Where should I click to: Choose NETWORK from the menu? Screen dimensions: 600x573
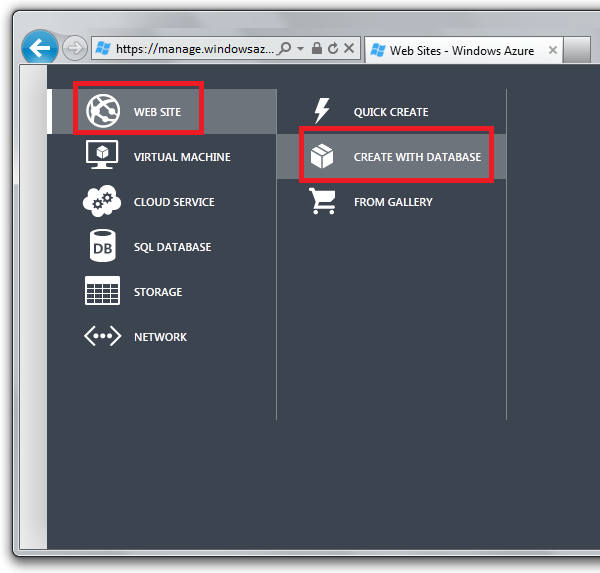(x=160, y=337)
